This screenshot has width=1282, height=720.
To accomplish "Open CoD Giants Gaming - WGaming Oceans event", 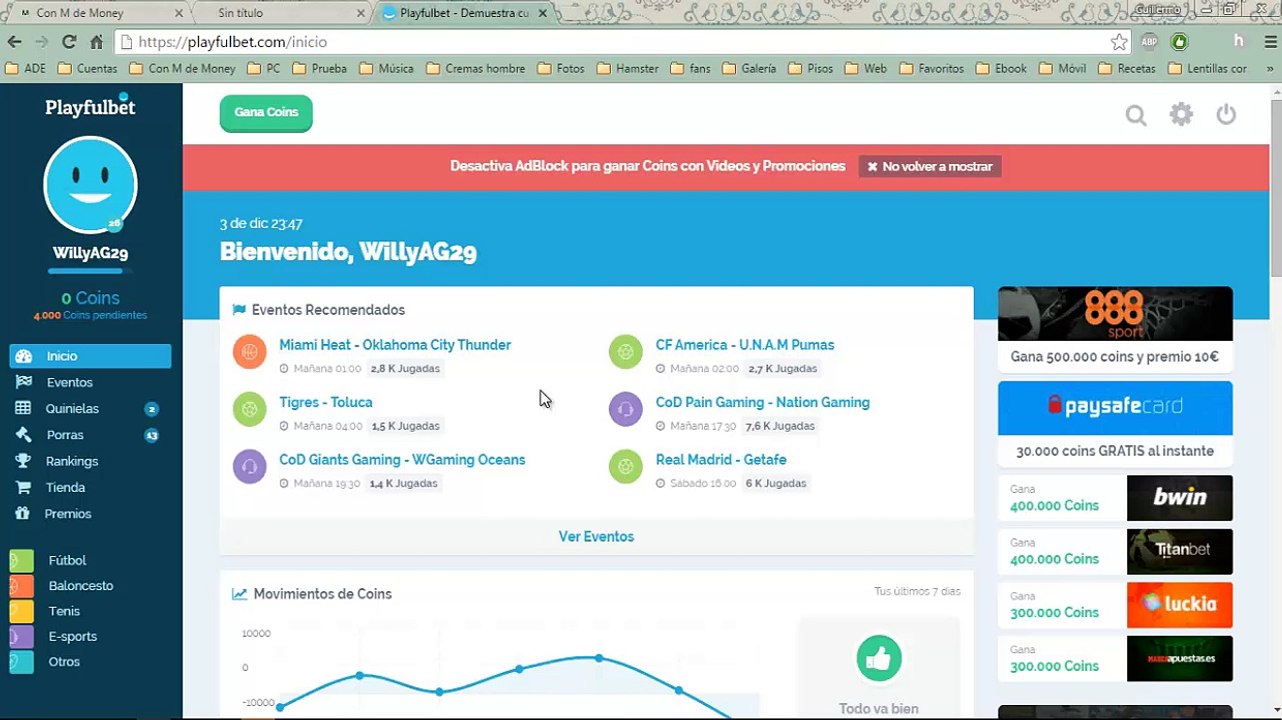I will coord(402,460).
